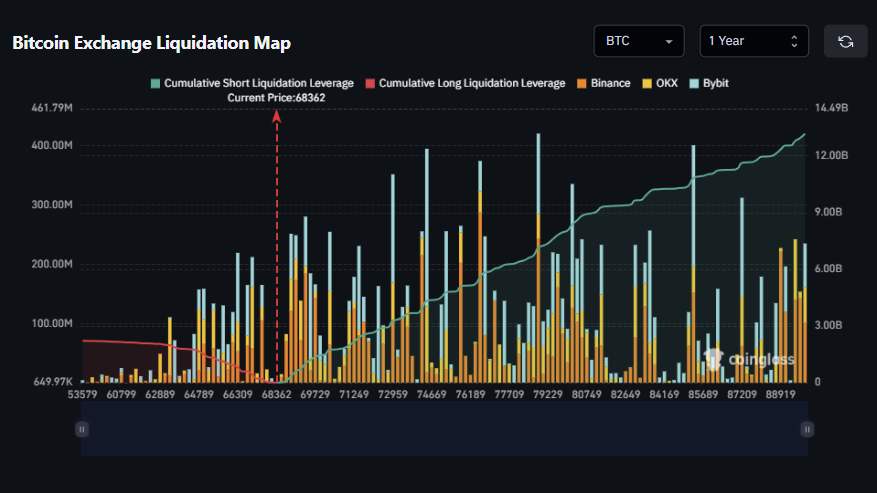The image size is (877, 493).
Task: Click the caret arrow in BTC dropdown
Action: tap(668, 42)
